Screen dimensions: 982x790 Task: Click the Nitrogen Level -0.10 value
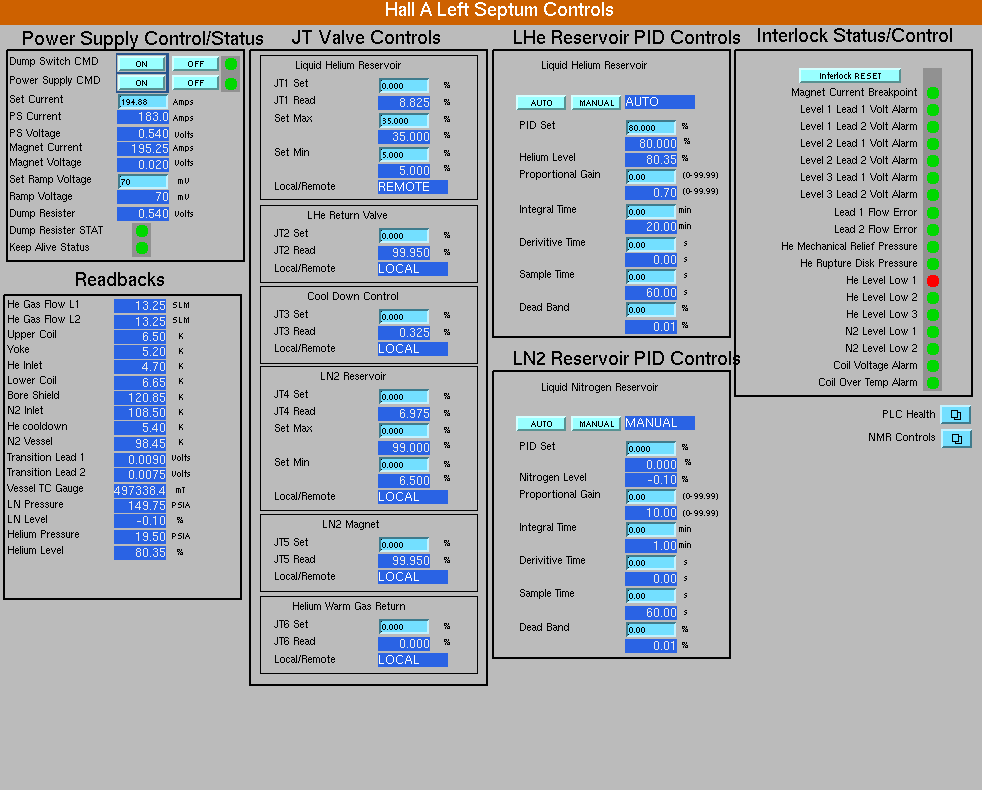tap(651, 480)
